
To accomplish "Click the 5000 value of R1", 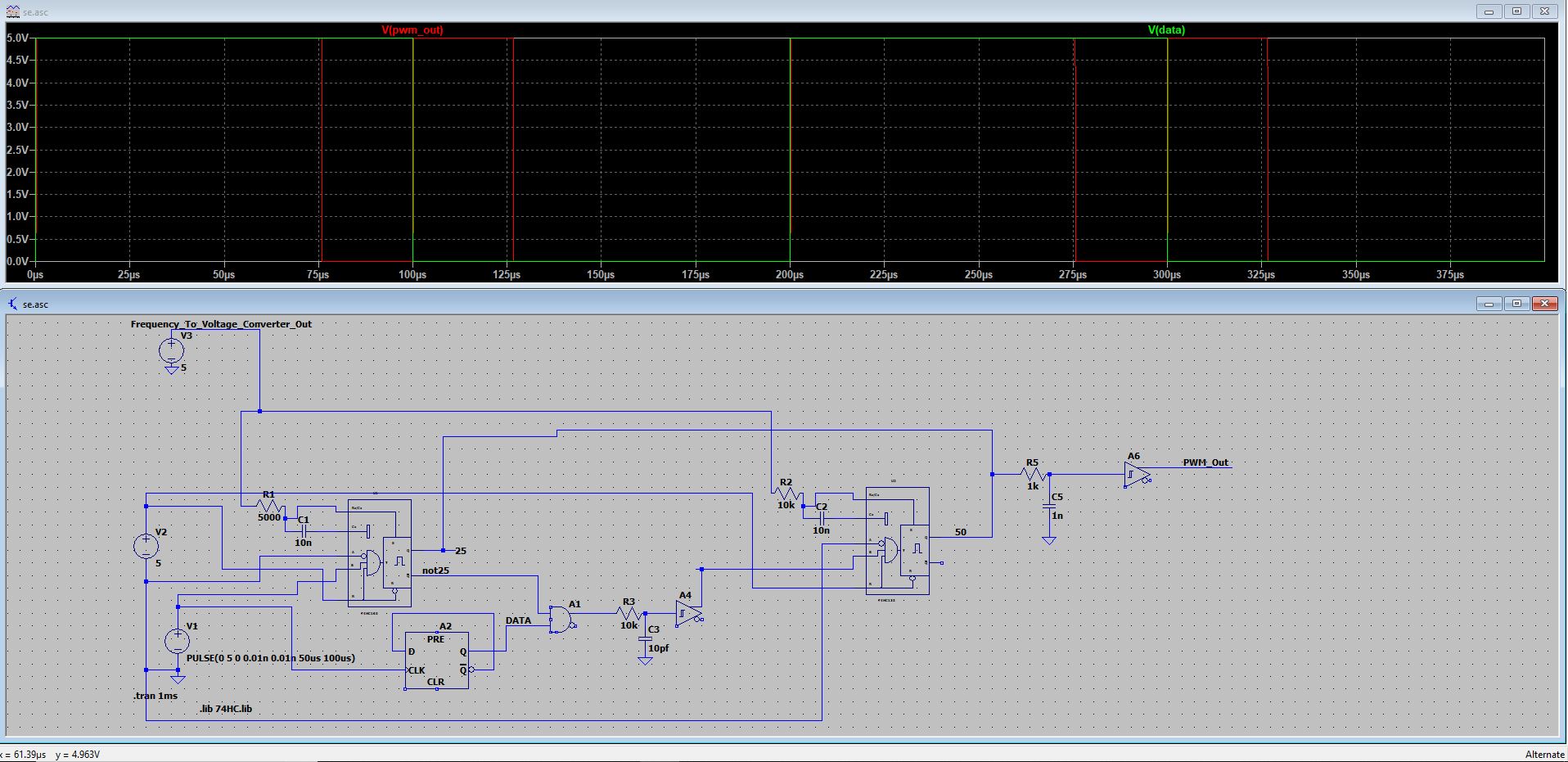I will [x=269, y=517].
